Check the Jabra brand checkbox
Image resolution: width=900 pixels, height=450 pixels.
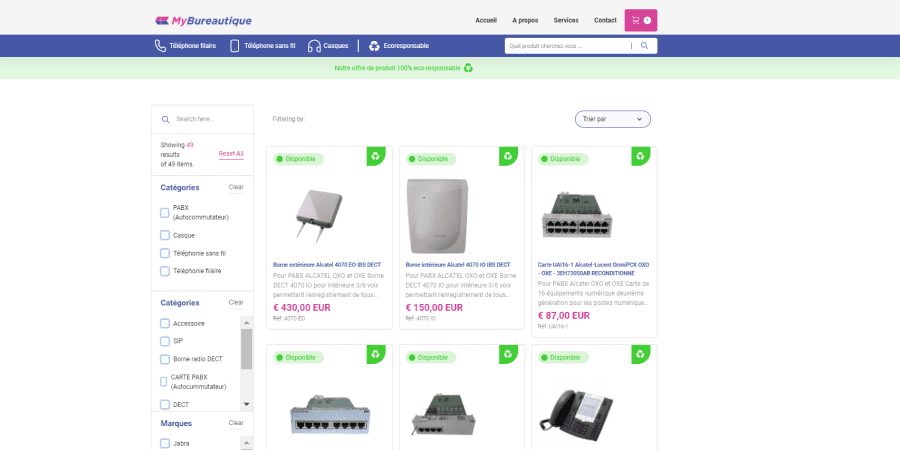165,444
